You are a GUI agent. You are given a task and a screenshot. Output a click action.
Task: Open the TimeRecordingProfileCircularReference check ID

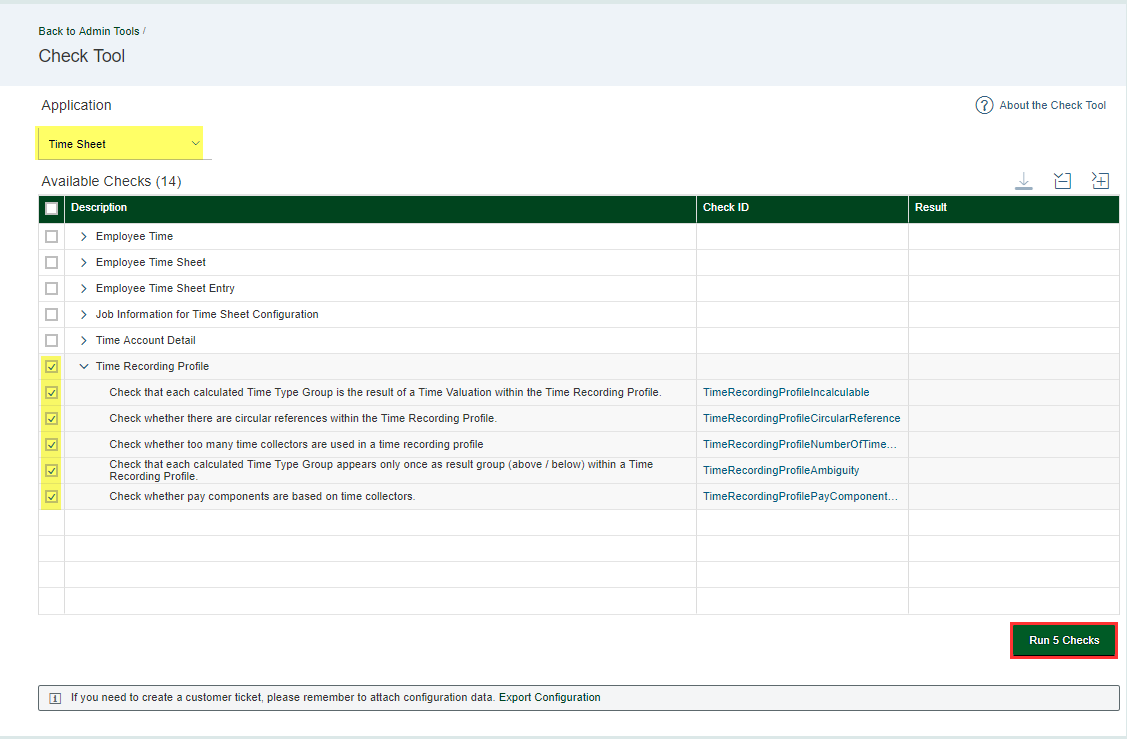point(801,418)
